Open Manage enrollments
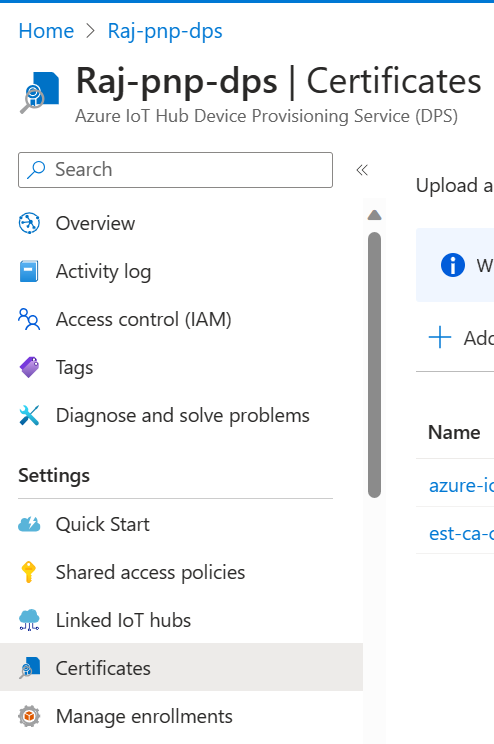494x744 pixels. tap(144, 716)
